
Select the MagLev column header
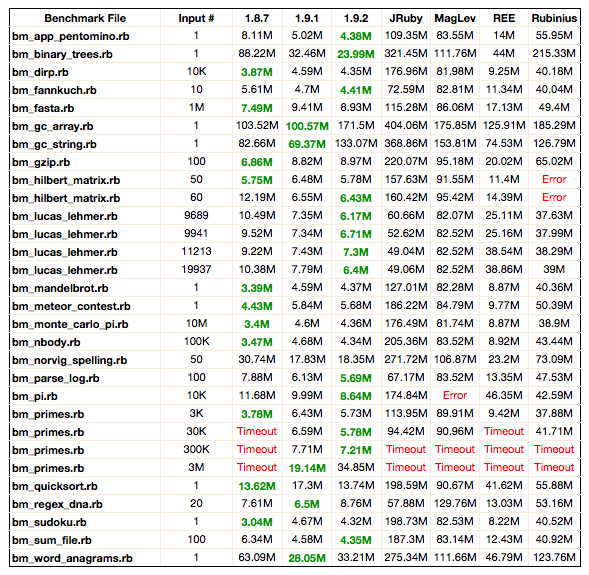point(455,18)
